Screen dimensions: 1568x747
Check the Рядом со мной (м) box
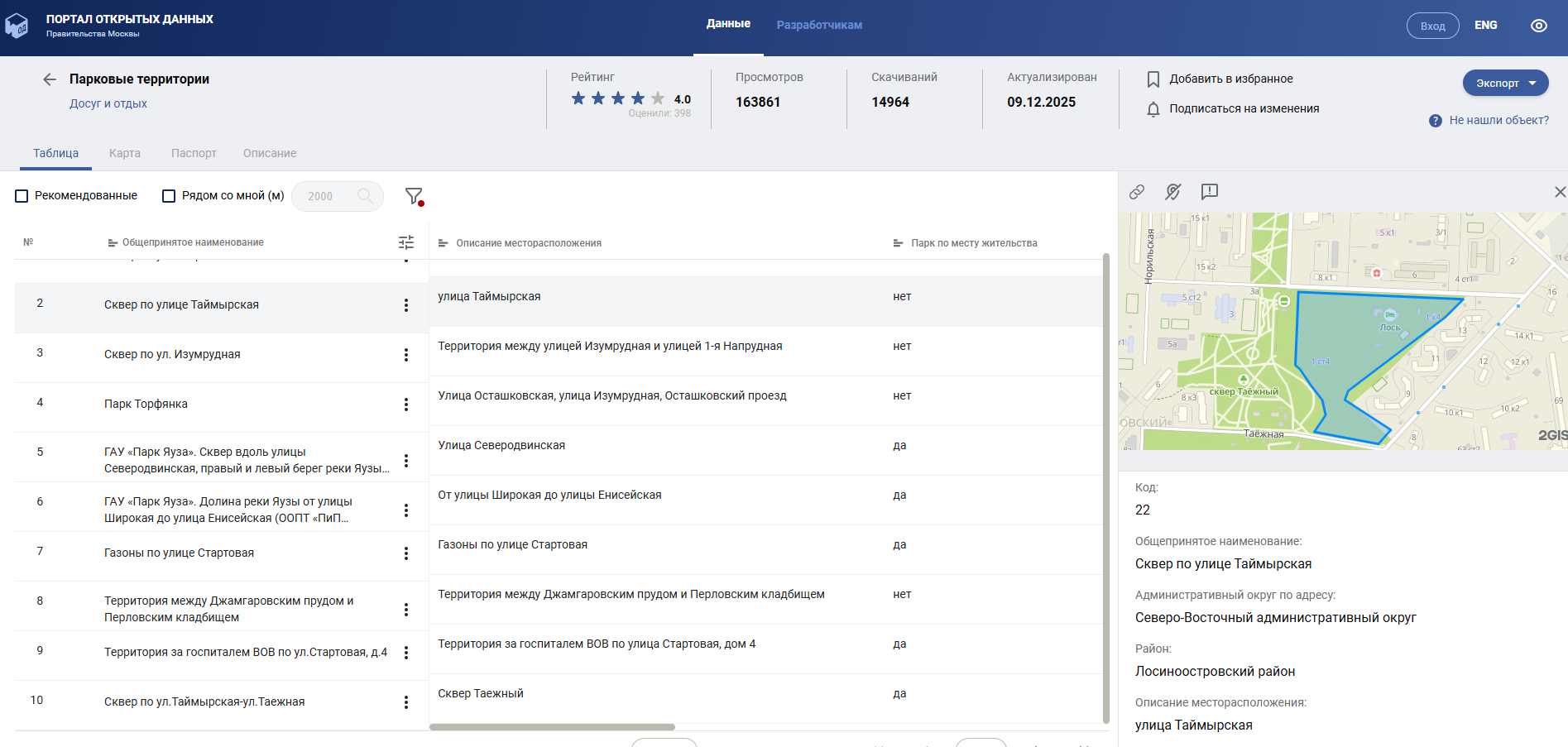[x=169, y=196]
